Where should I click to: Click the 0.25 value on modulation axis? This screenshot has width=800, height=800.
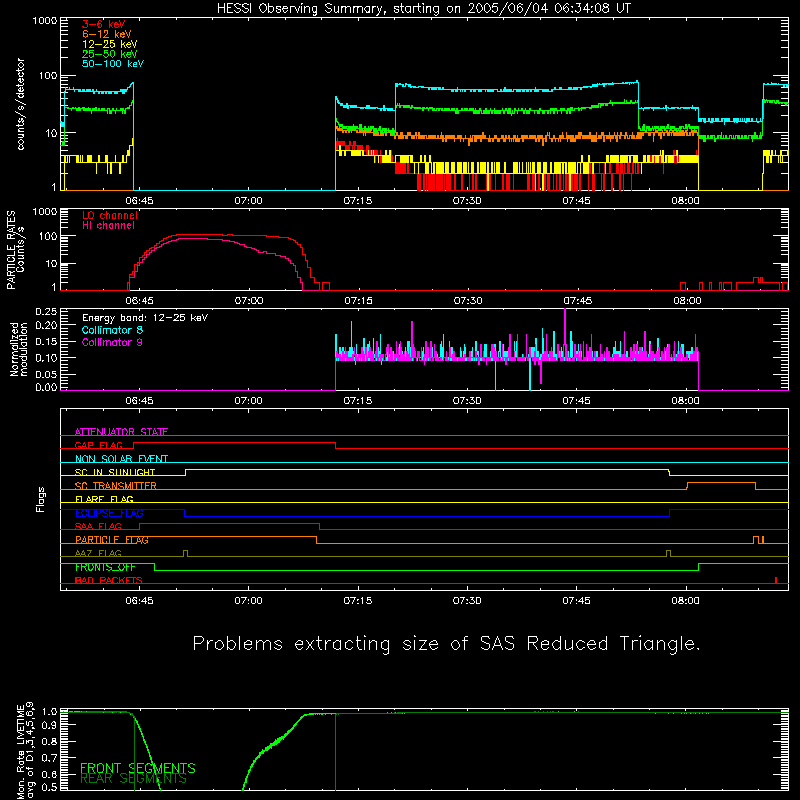[46, 312]
